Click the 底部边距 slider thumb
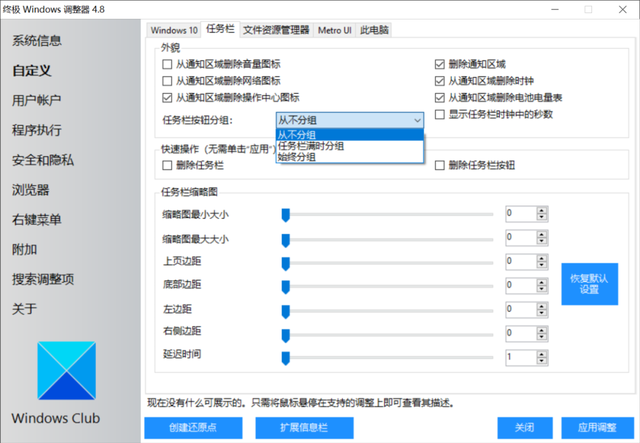The image size is (640, 443). pos(286,287)
